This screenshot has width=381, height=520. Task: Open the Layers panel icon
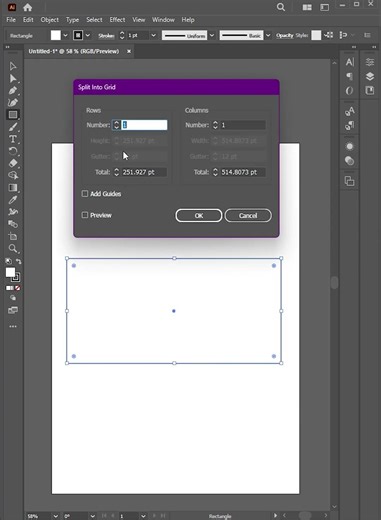click(370, 76)
